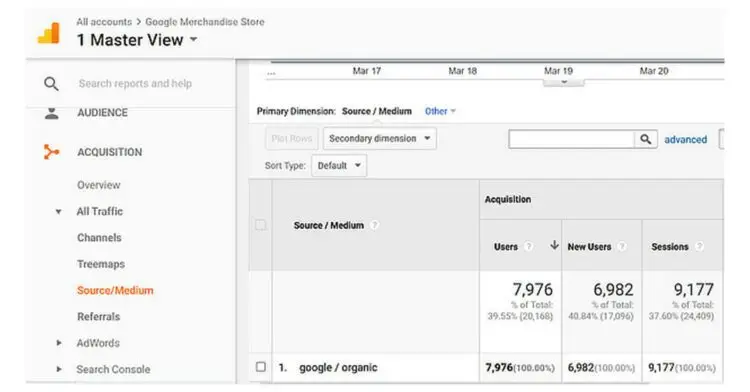
Task: Open the Sort Type Default dropdown
Action: tap(339, 165)
